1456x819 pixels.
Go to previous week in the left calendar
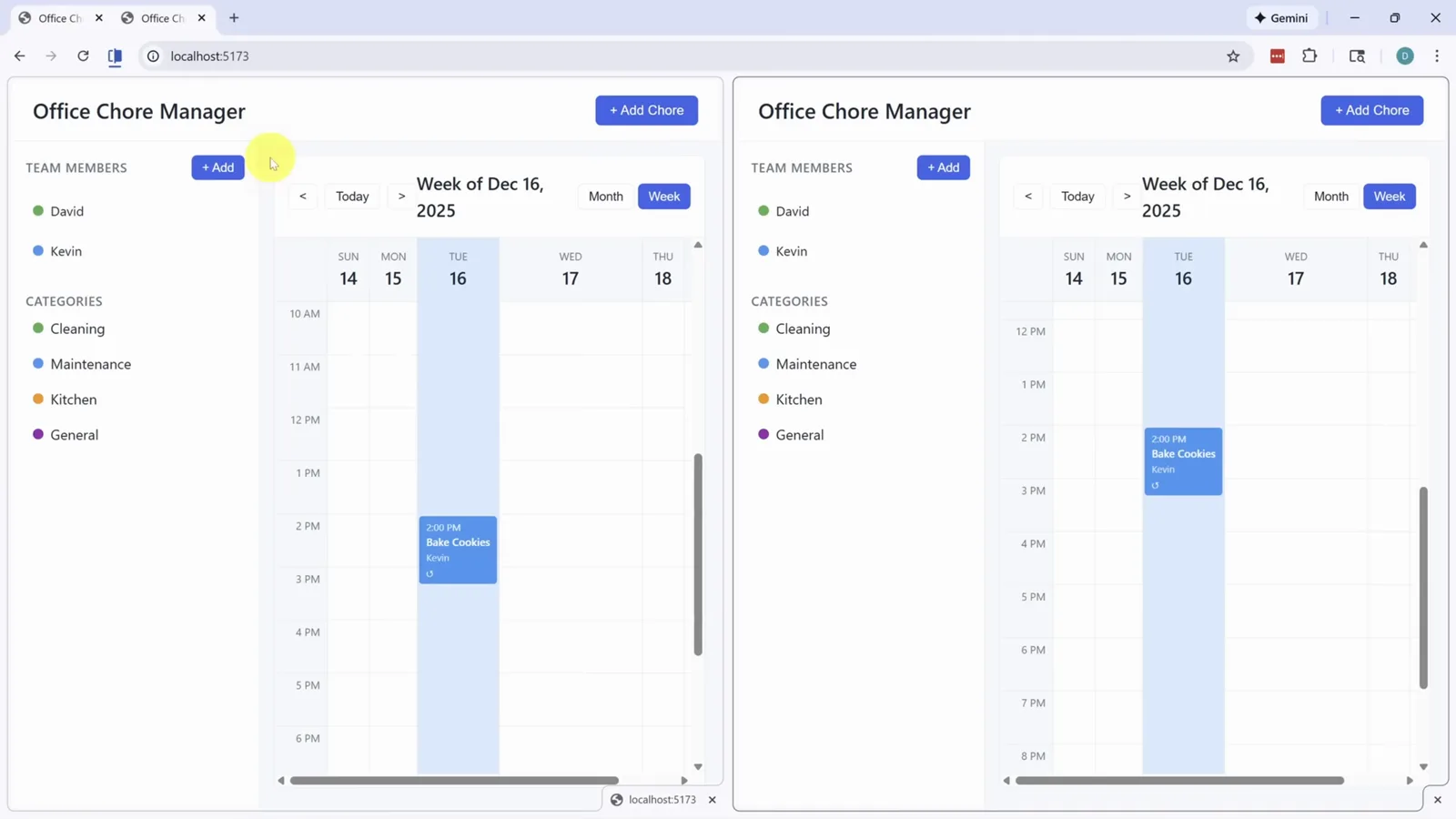(x=303, y=197)
